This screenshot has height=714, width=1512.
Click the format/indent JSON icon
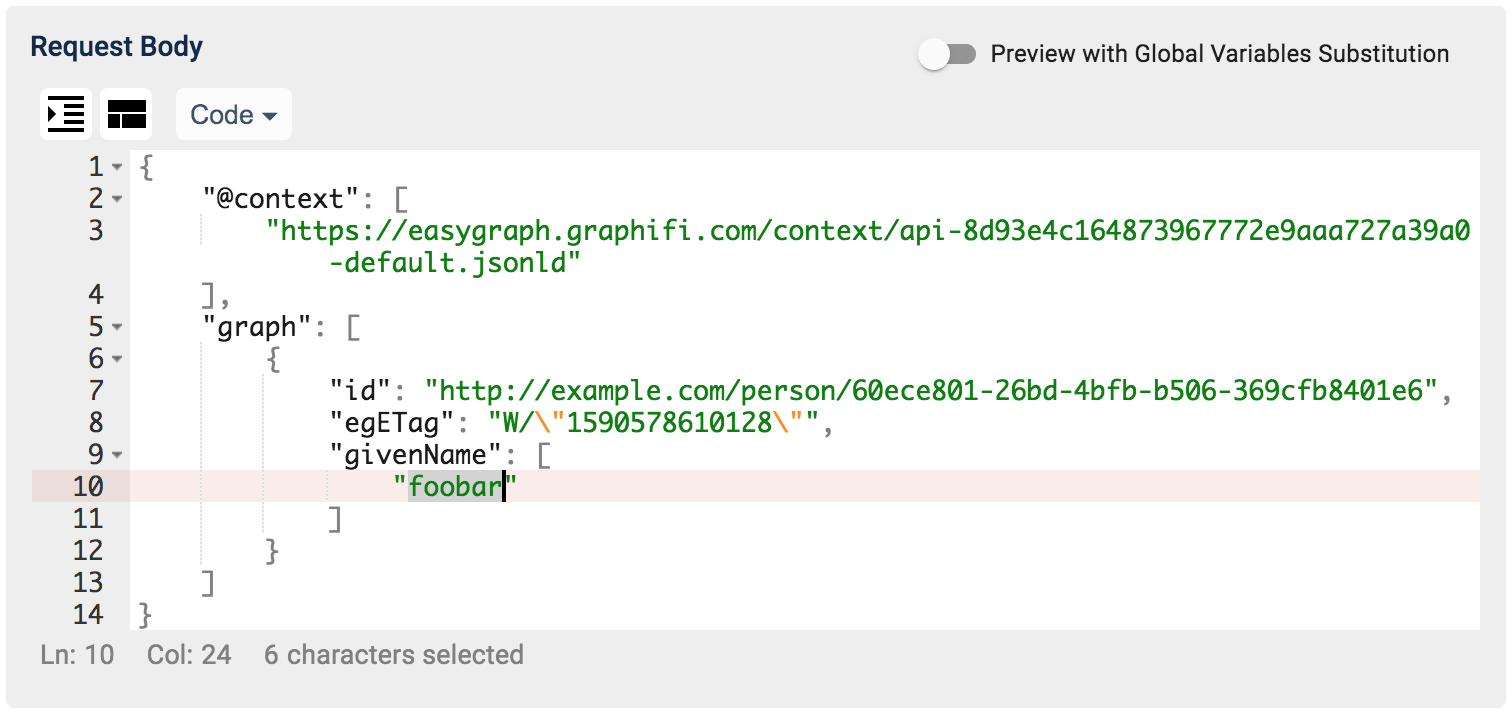click(66, 114)
